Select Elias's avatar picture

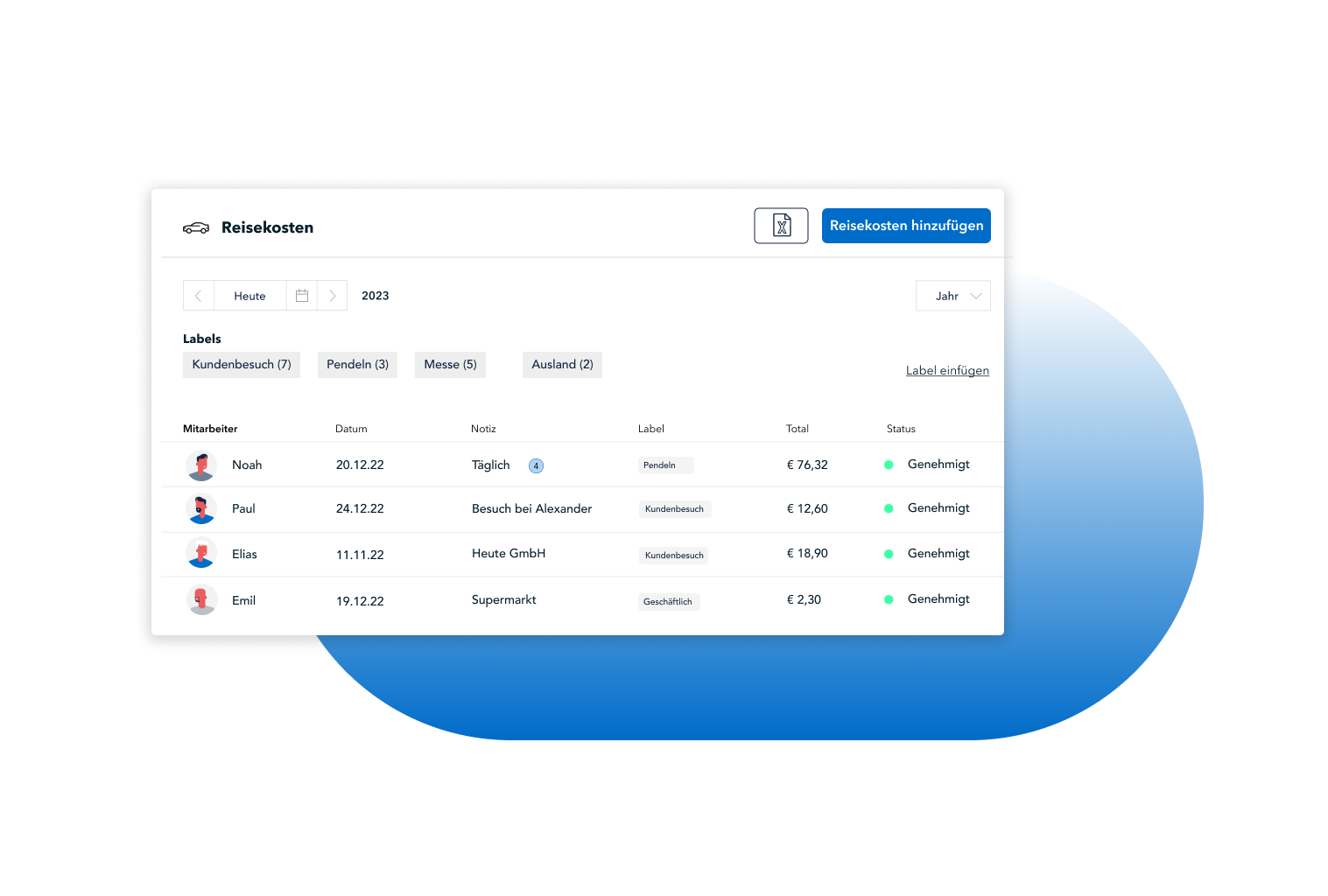(x=201, y=554)
